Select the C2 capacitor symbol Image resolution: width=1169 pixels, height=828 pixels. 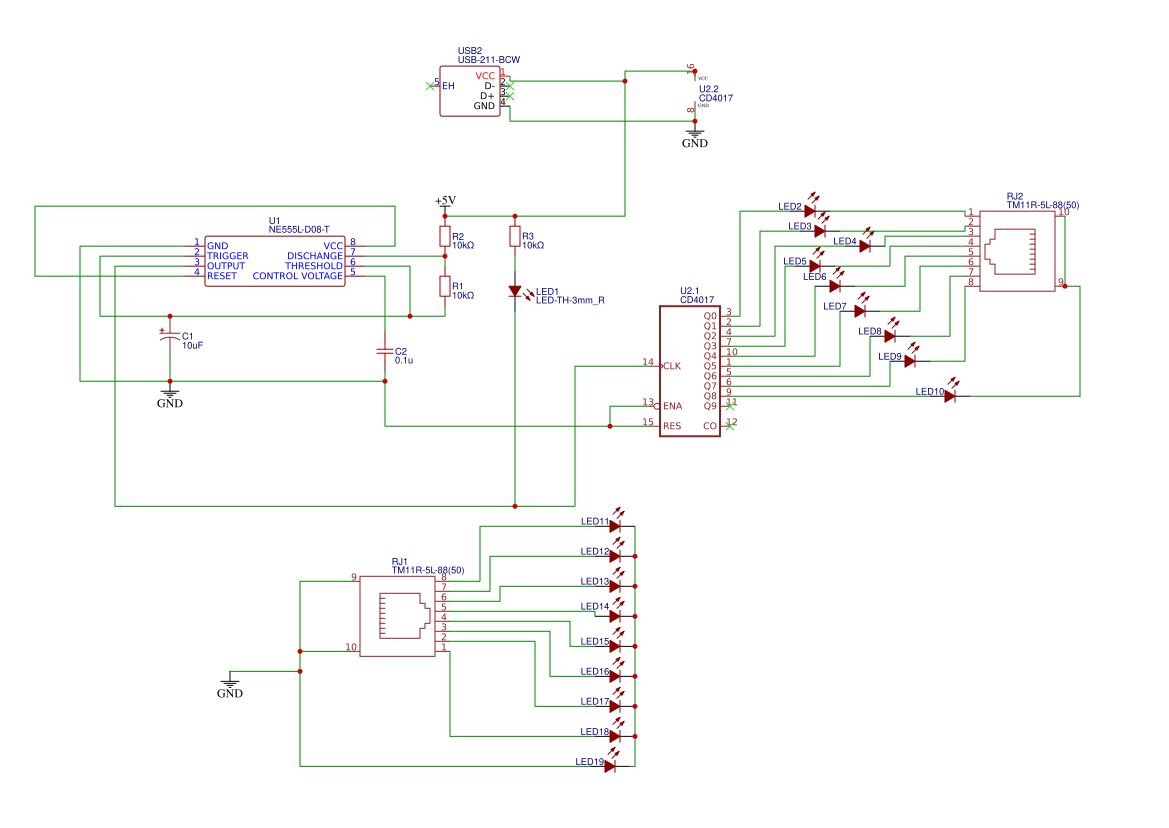pyautogui.click(x=385, y=351)
